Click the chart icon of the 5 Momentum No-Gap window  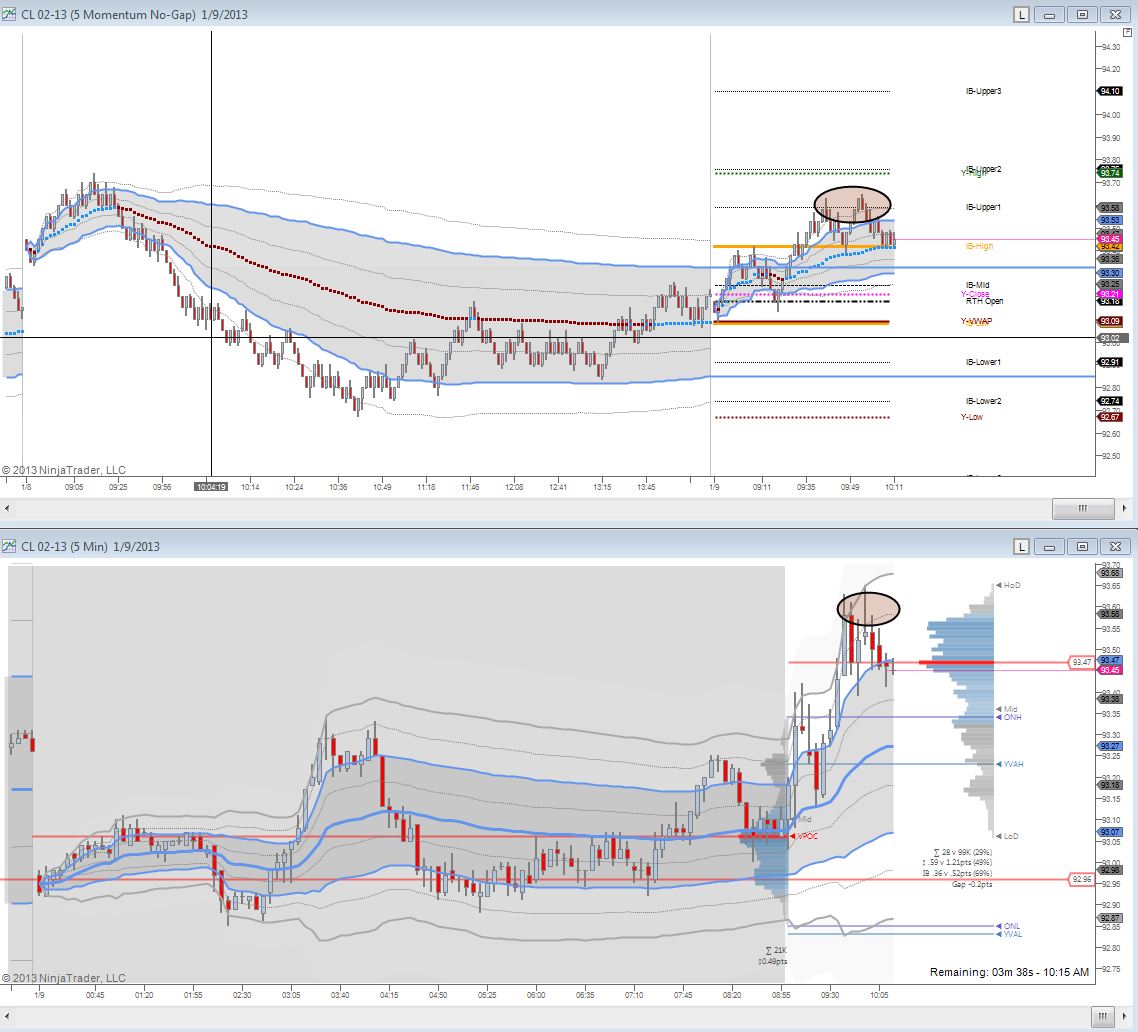[x=9, y=14]
